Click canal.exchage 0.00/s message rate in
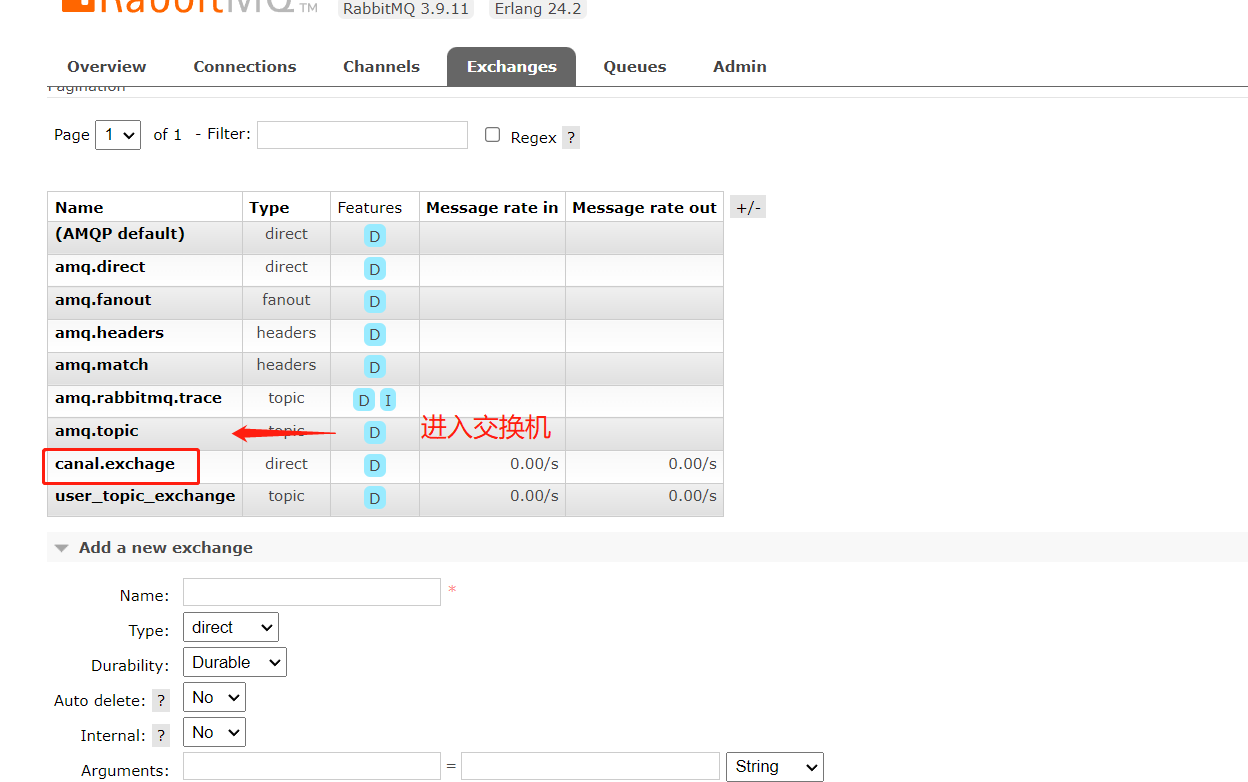This screenshot has height=782, width=1248. [x=534, y=464]
